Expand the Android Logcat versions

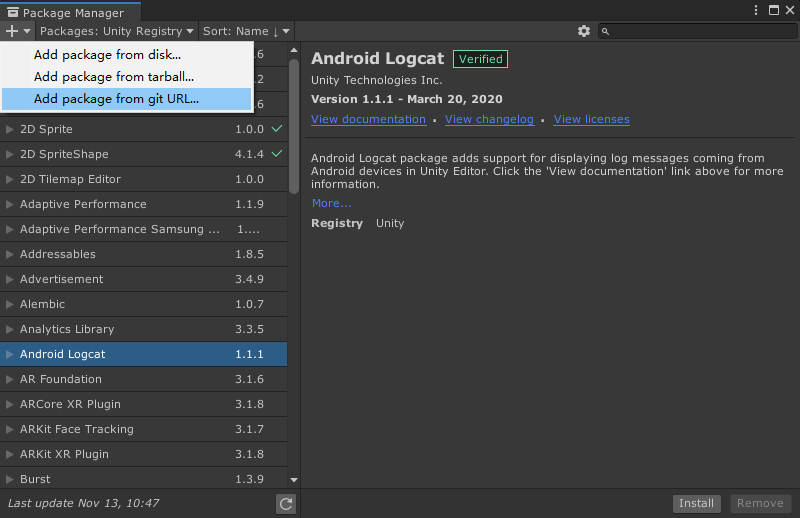point(9,354)
